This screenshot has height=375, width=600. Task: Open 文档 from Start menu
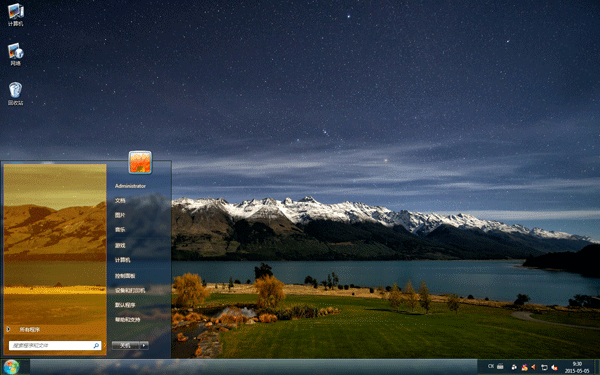(120, 201)
